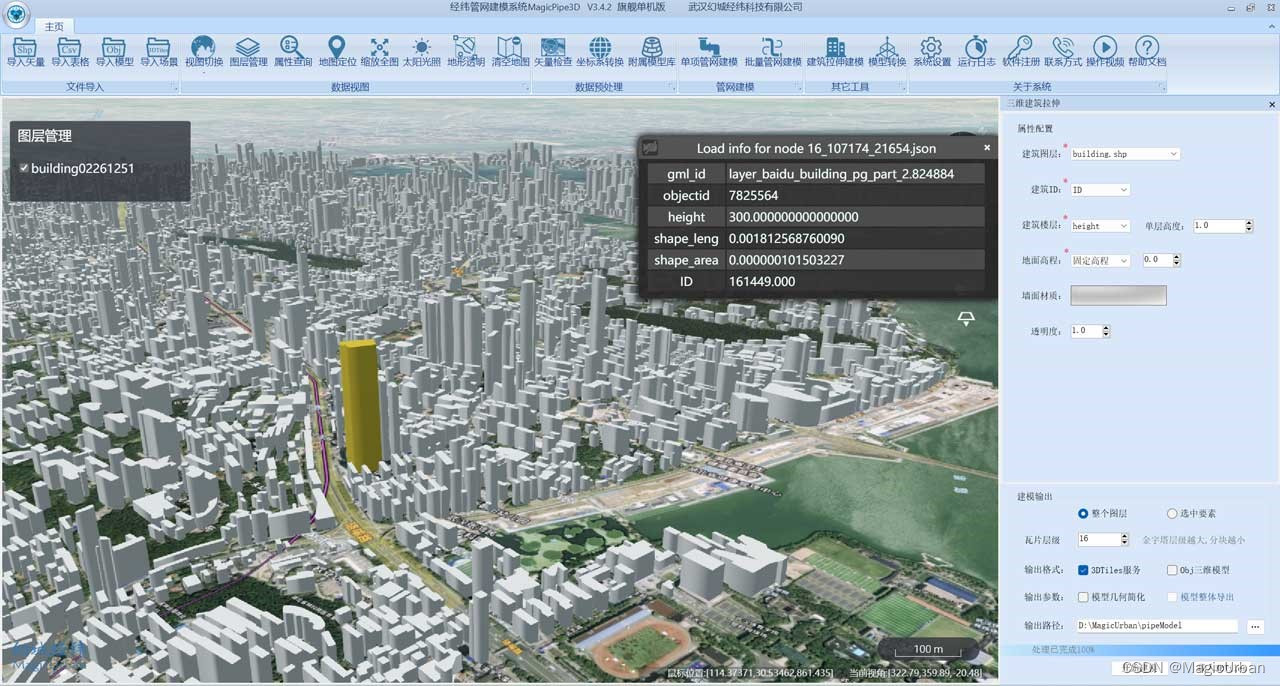The height and width of the screenshot is (686, 1280).
Task: Click 缩放全图 zoom to full extent
Action: click(x=379, y=47)
